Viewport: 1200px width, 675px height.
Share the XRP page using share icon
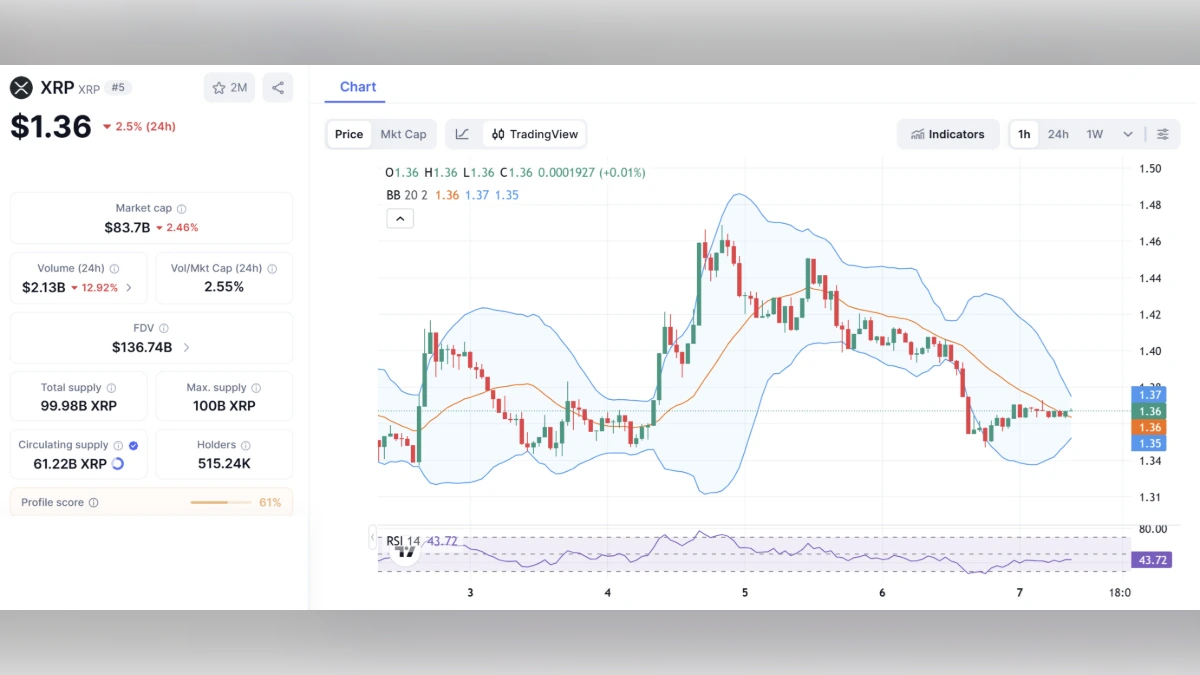(x=277, y=87)
